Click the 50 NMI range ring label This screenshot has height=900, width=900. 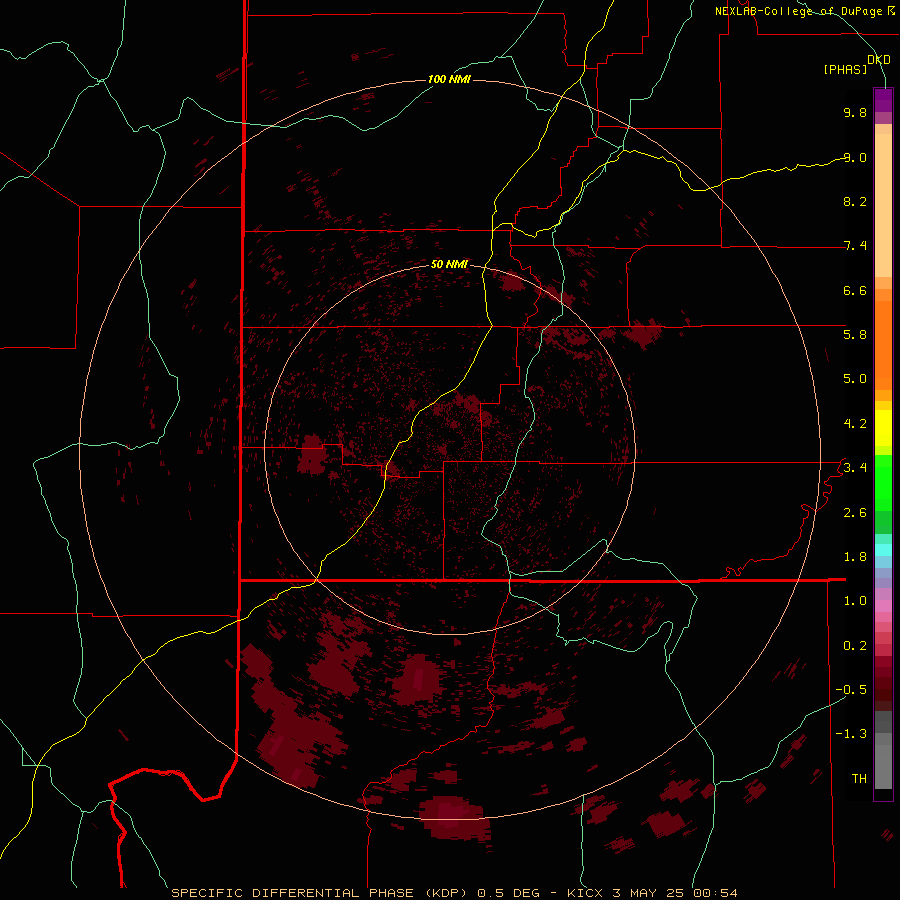pos(449,264)
